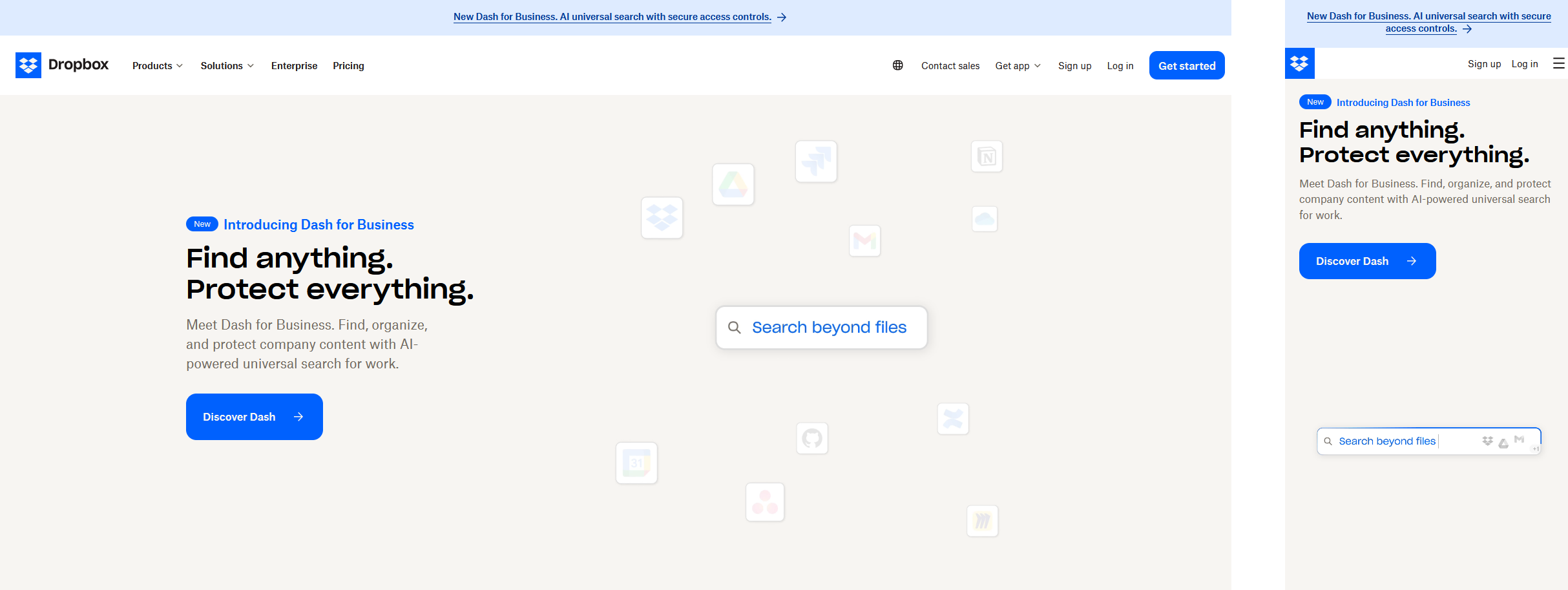This screenshot has width=1568, height=590.
Task: Click the Asana icon tile in the hero
Action: click(x=765, y=502)
